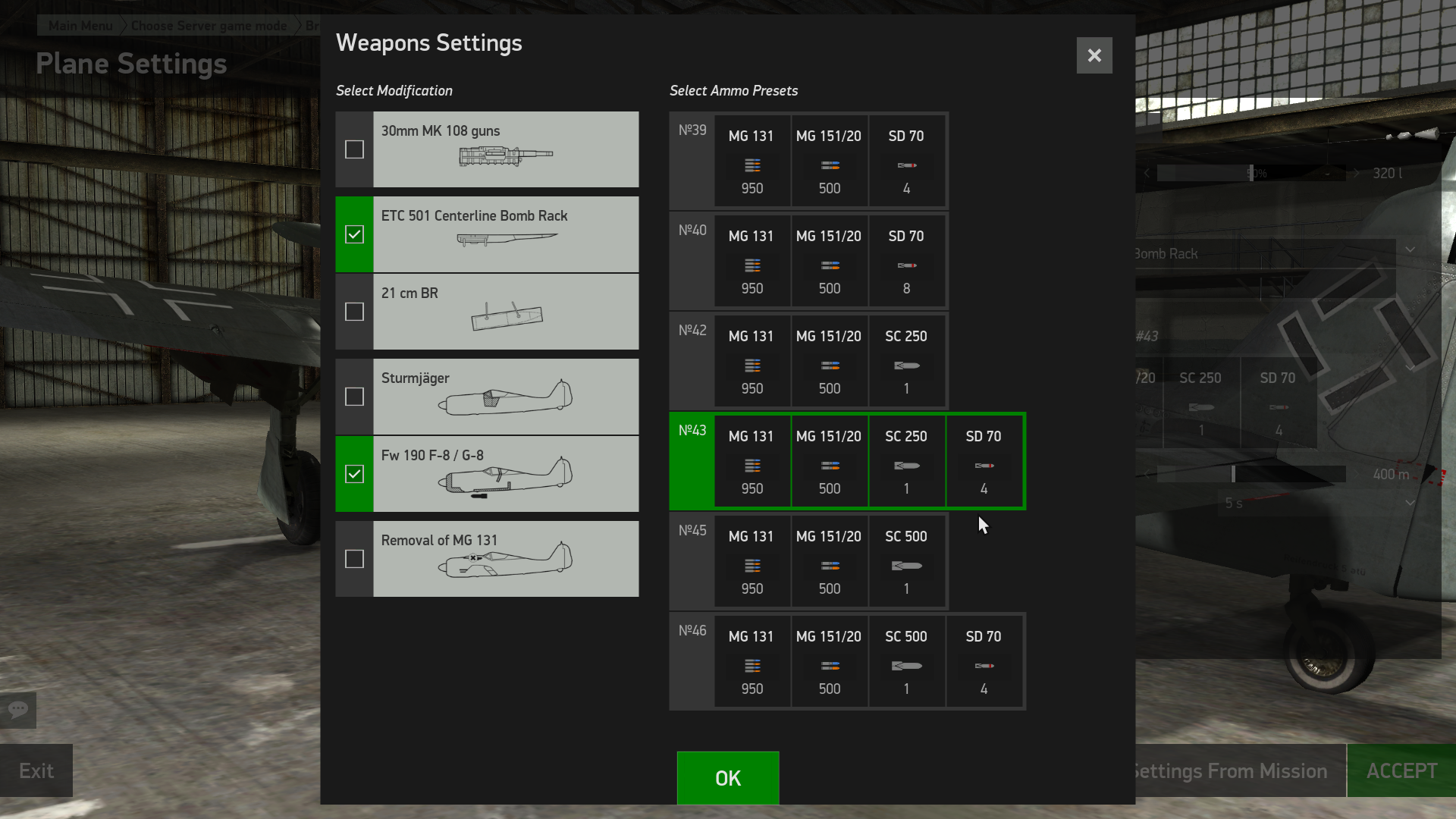This screenshot has height=819, width=1456.
Task: Tick the 21 cm BR checkbox
Action: pos(354,312)
